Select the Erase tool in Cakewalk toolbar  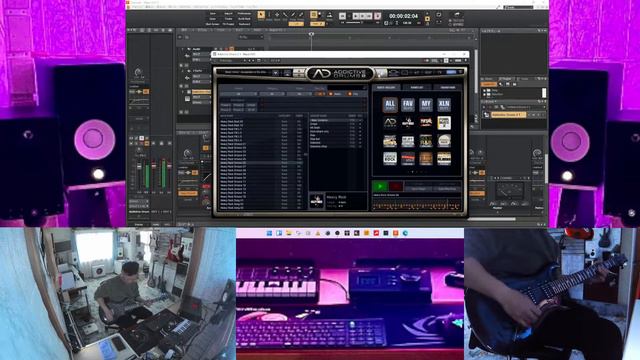point(301,16)
